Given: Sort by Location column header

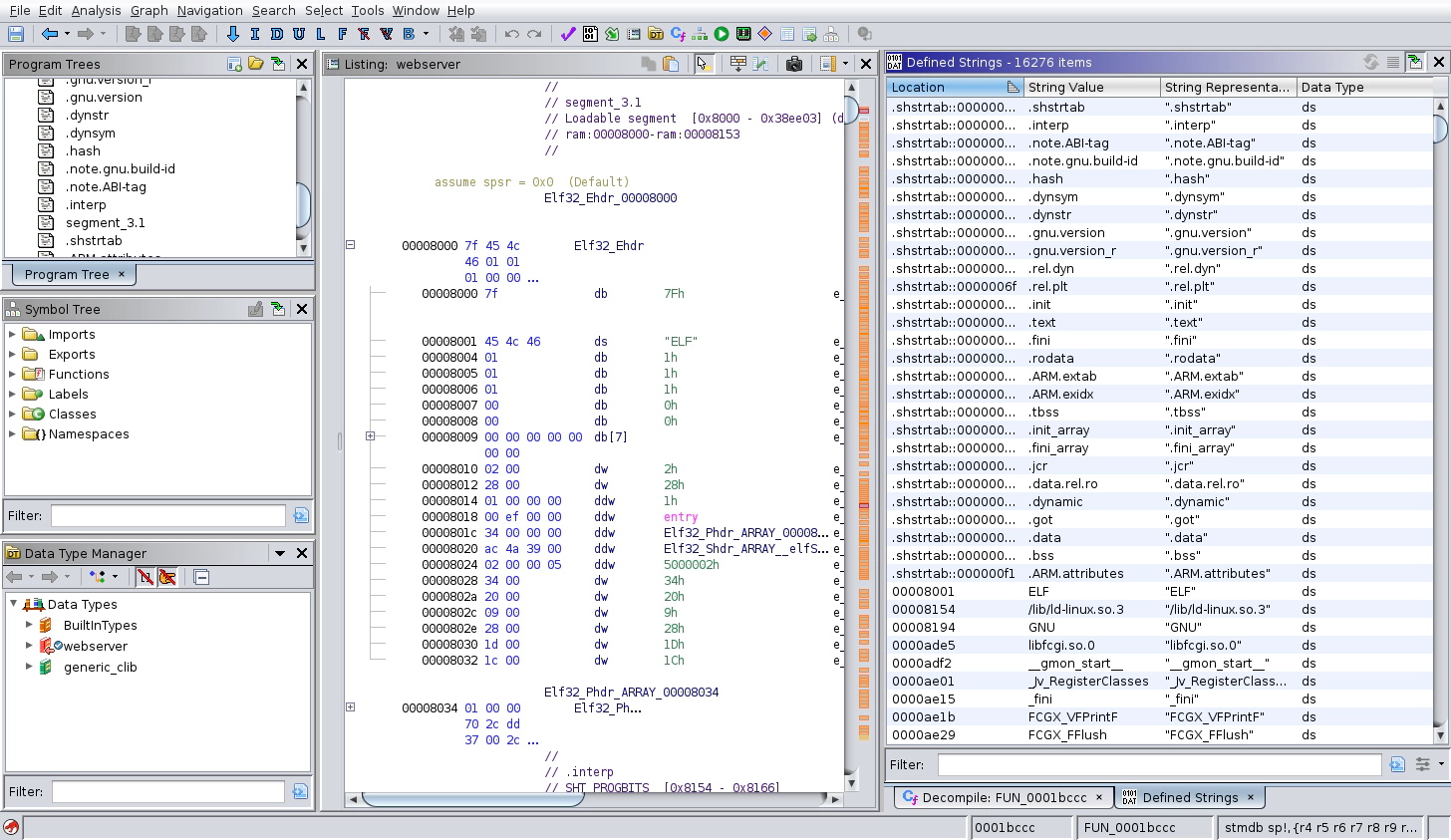Looking at the screenshot, I should coord(955,87).
